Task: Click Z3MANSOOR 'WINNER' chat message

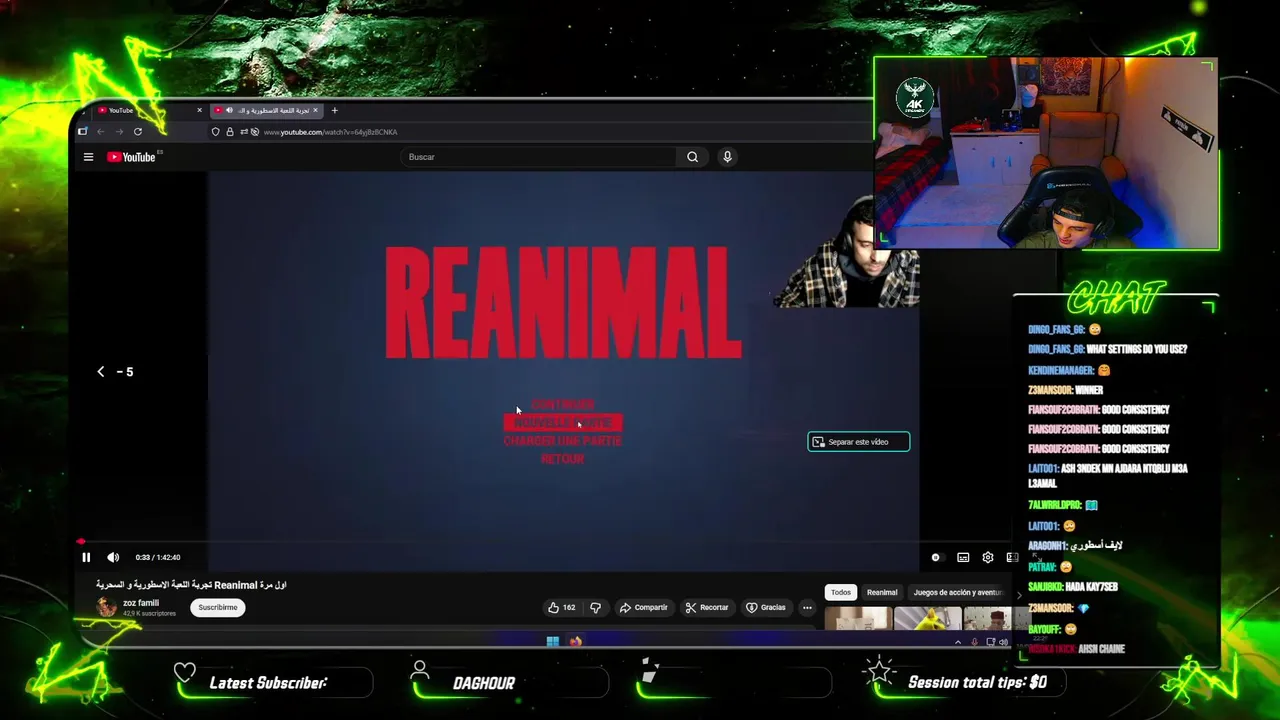Action: tap(1066, 389)
